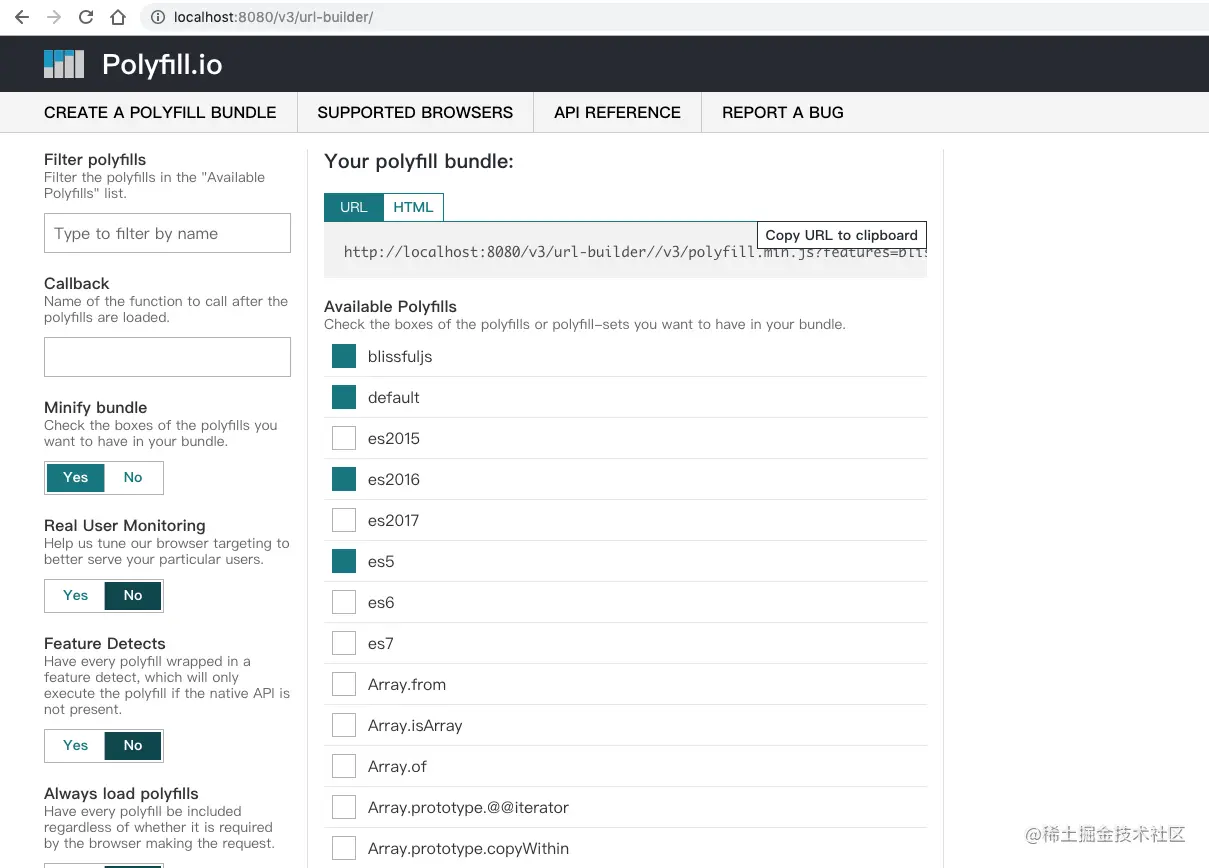Screen dimensions: 1209x868
Task: Open Supported Browsers page
Action: point(415,112)
